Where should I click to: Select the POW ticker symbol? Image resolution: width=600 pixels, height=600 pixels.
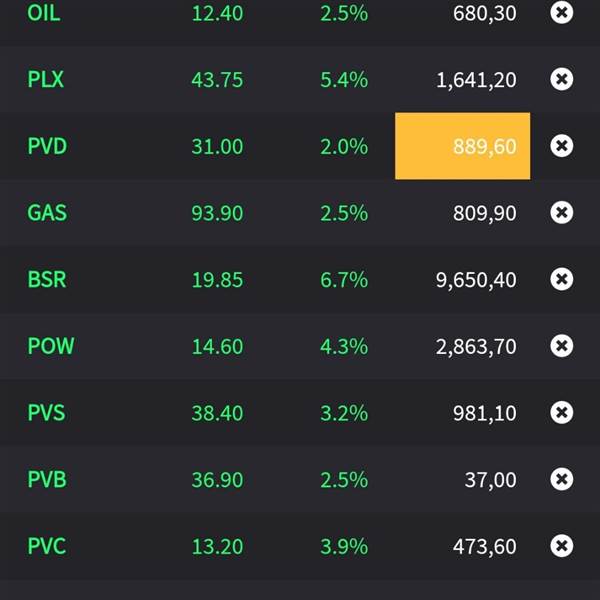(51, 346)
